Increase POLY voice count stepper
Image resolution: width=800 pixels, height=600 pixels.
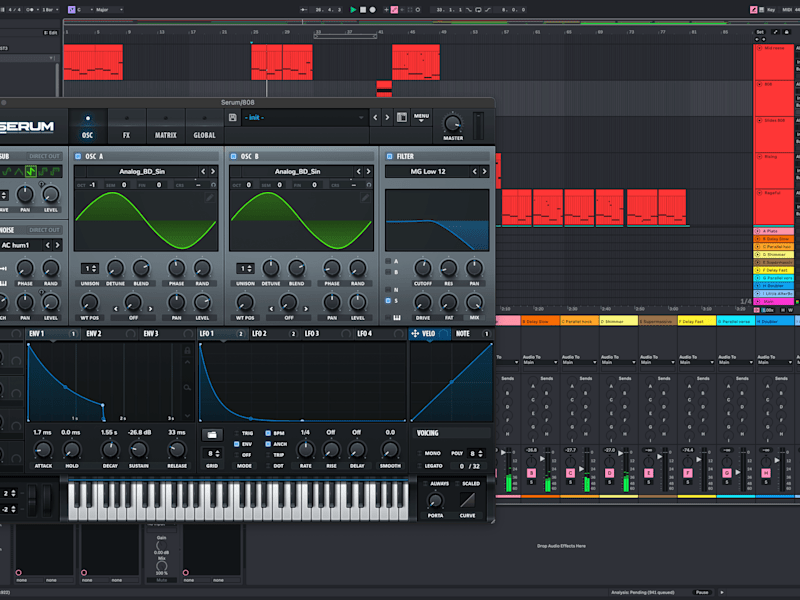click(480, 451)
